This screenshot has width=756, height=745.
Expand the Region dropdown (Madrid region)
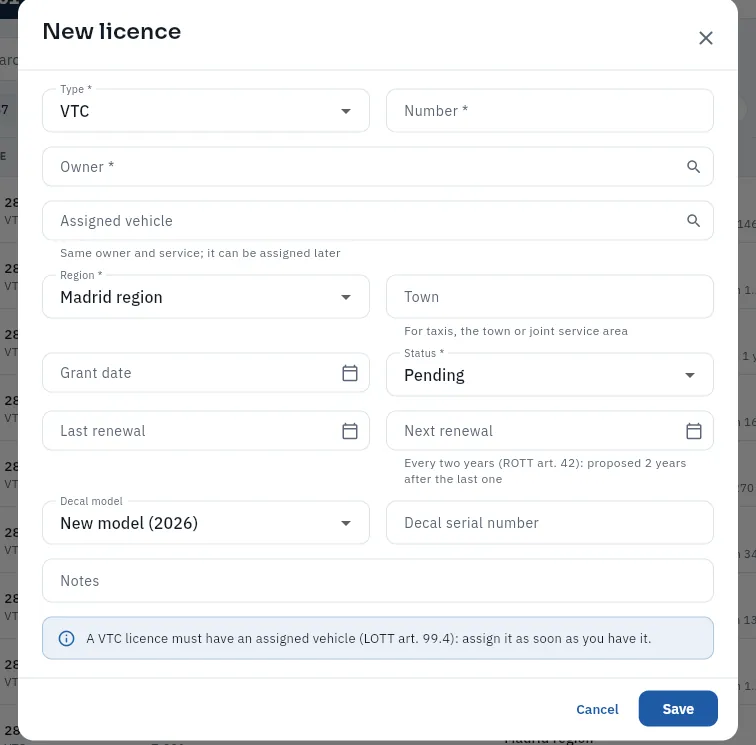(206, 297)
